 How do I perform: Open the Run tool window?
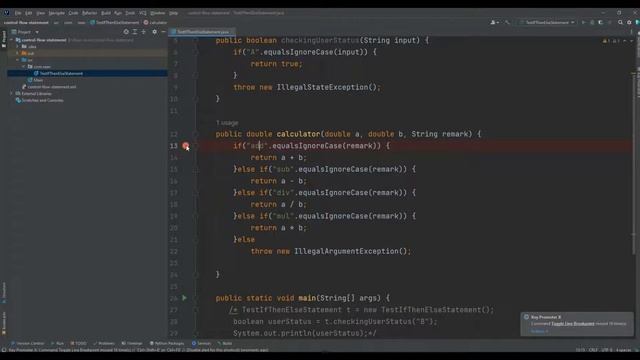58,343
